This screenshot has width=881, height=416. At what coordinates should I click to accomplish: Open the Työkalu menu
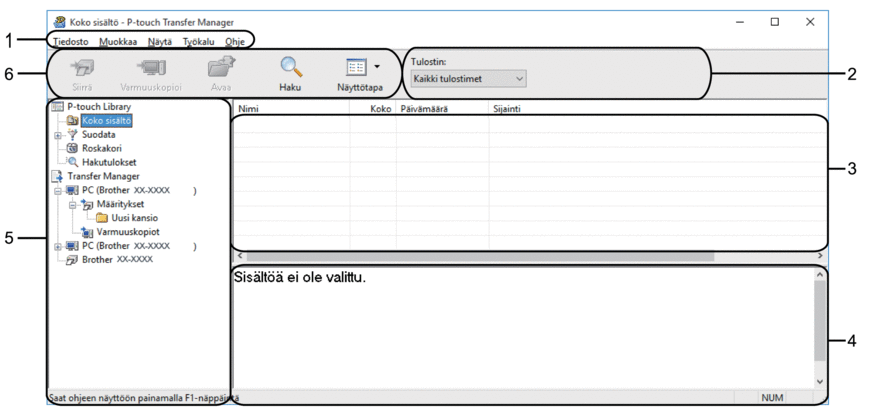coord(198,42)
